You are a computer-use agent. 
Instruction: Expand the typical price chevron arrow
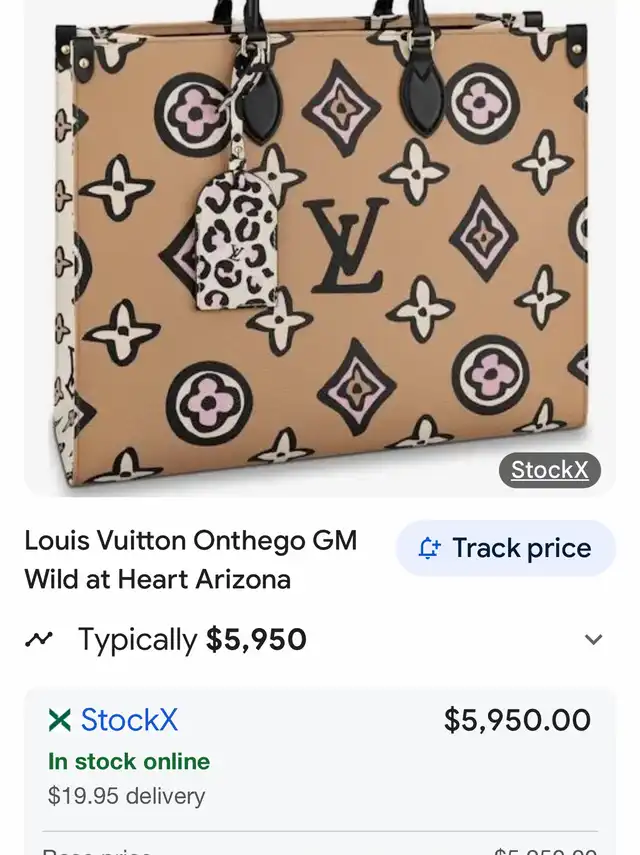pos(593,639)
